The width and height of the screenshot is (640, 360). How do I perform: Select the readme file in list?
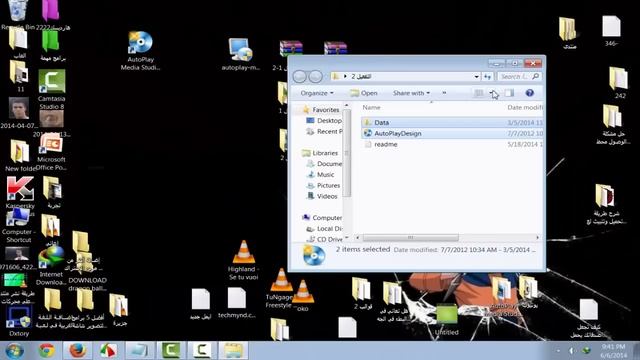[452, 144]
